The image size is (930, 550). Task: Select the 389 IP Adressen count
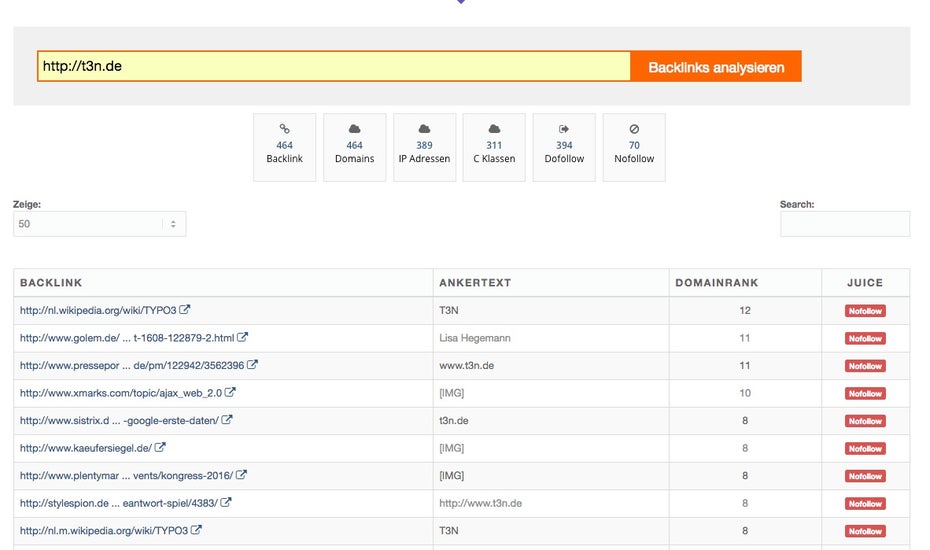[x=425, y=145]
